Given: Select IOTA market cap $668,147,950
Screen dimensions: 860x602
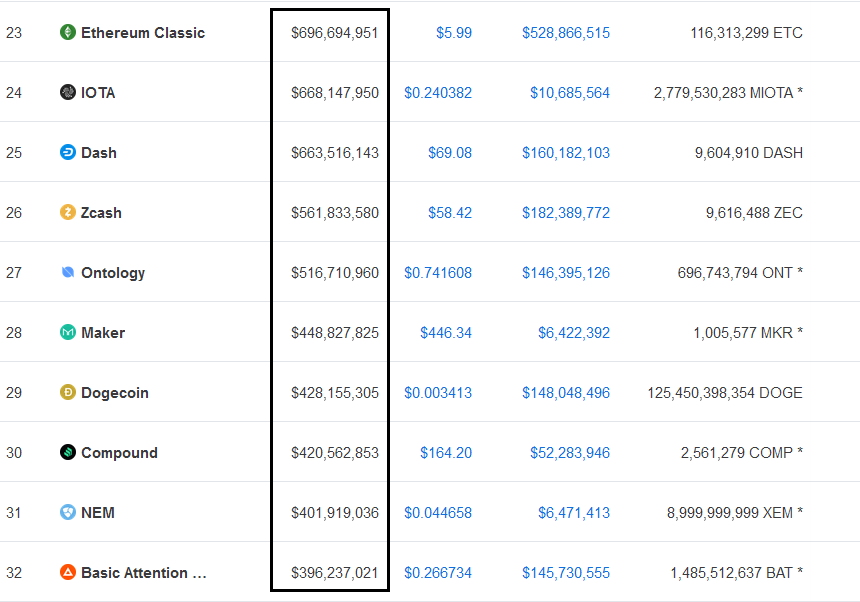Looking at the screenshot, I should pos(335,93).
